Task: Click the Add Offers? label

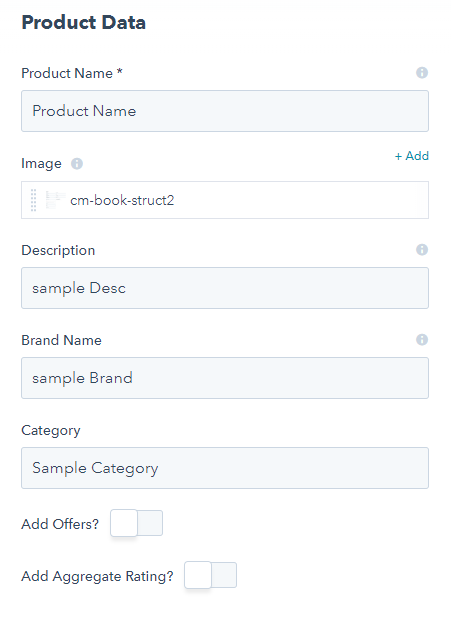Action: 60,524
